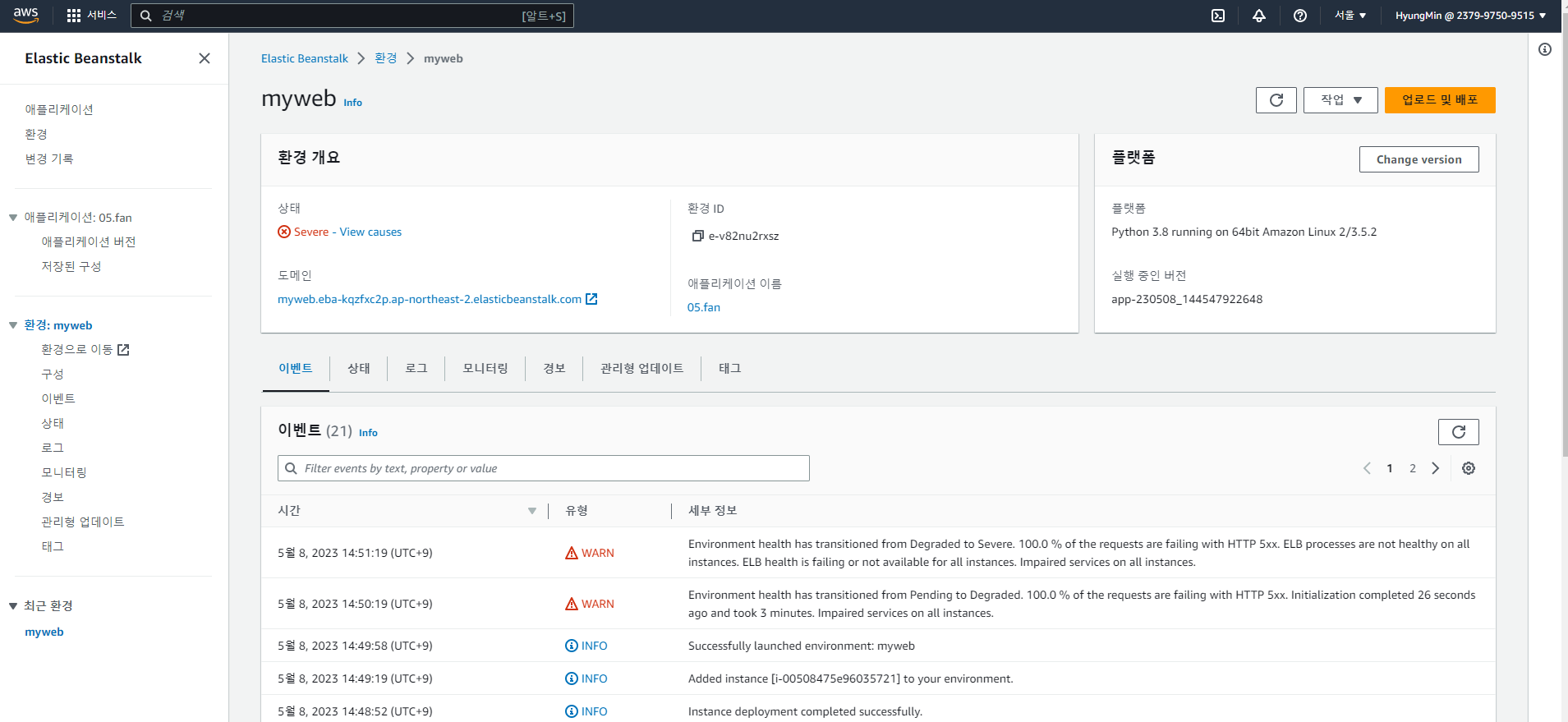Image resolution: width=1568 pixels, height=722 pixels.
Task: Click the Change version button
Action: click(1419, 159)
